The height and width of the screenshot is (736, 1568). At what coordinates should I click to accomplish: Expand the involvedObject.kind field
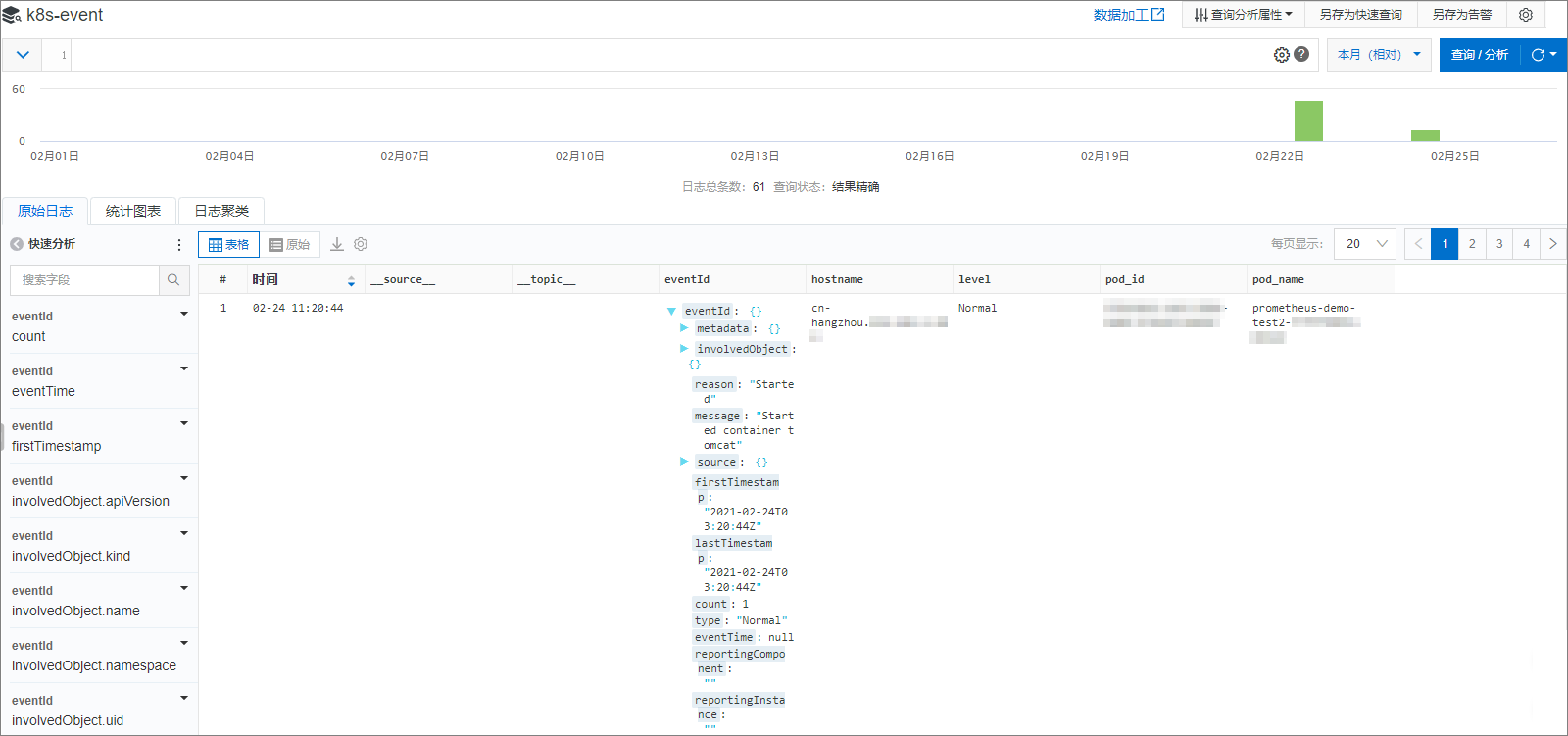click(183, 533)
